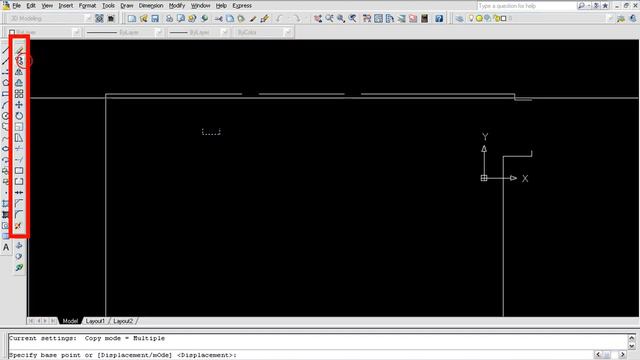Viewport: 640px width, 360px height.
Task: Click the Cut (scissors) icon
Action: point(219,18)
